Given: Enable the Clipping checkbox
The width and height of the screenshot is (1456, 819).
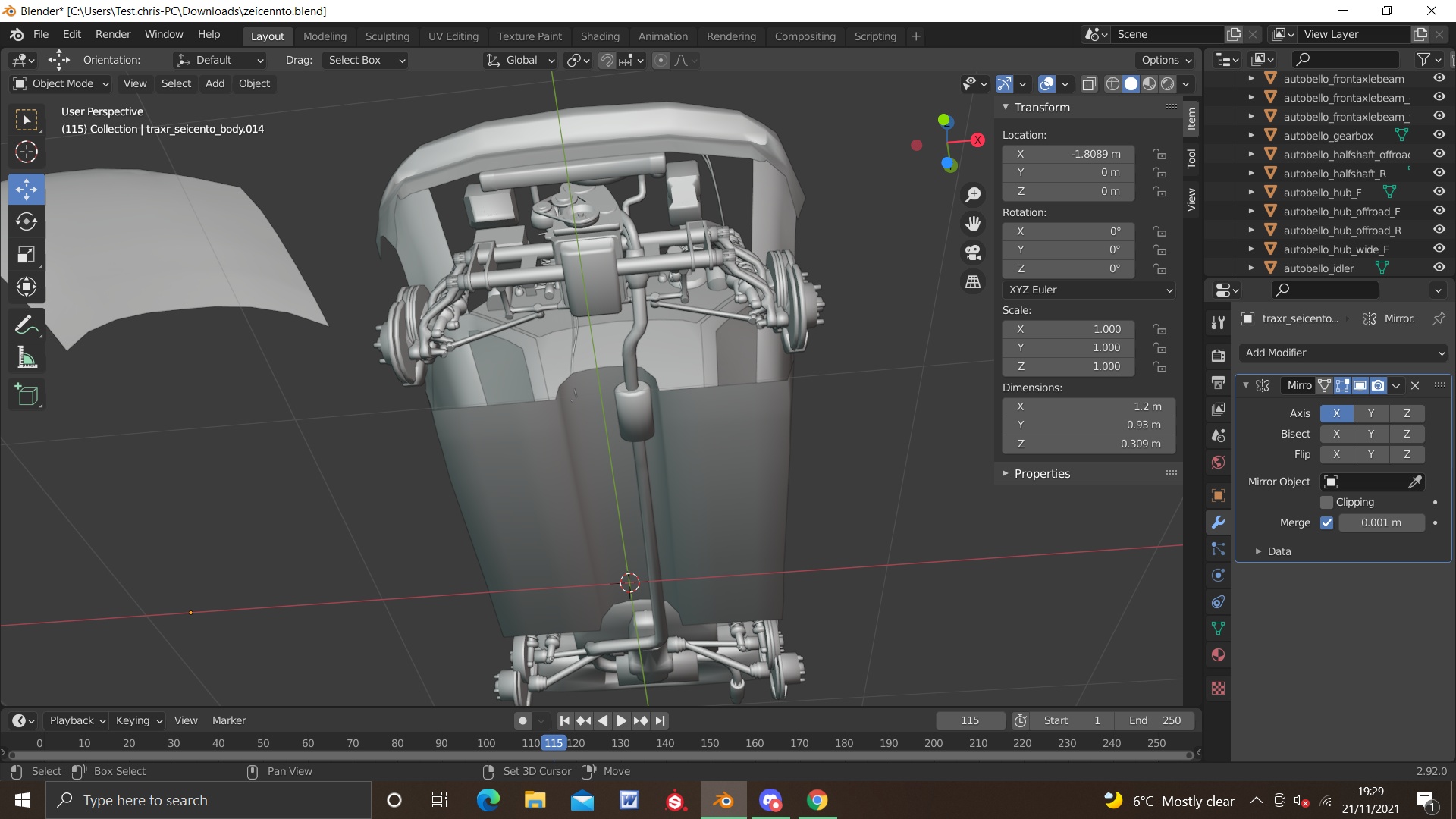Looking at the screenshot, I should (x=1326, y=502).
